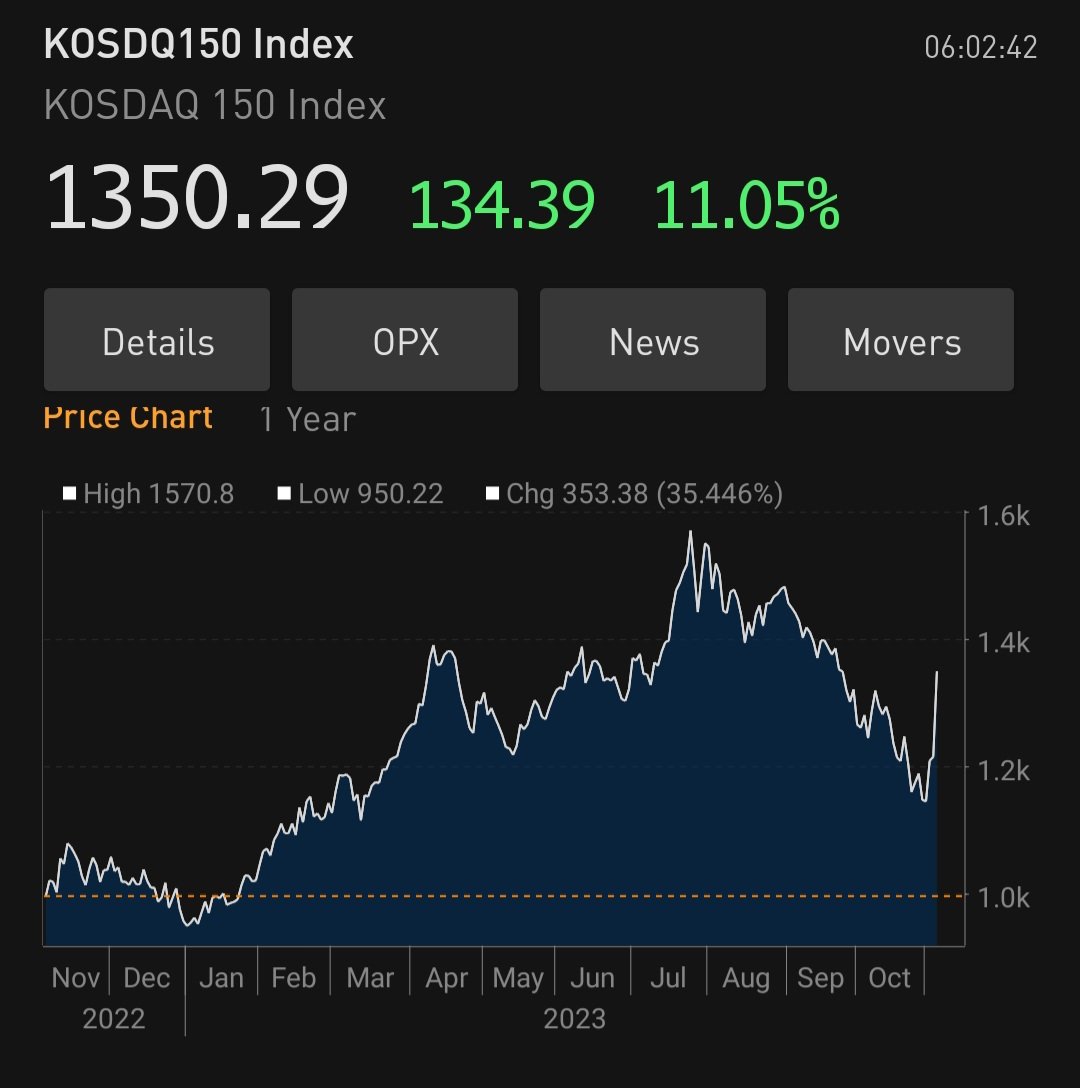Open the Details button
1080x1088 pixels.
click(157, 340)
